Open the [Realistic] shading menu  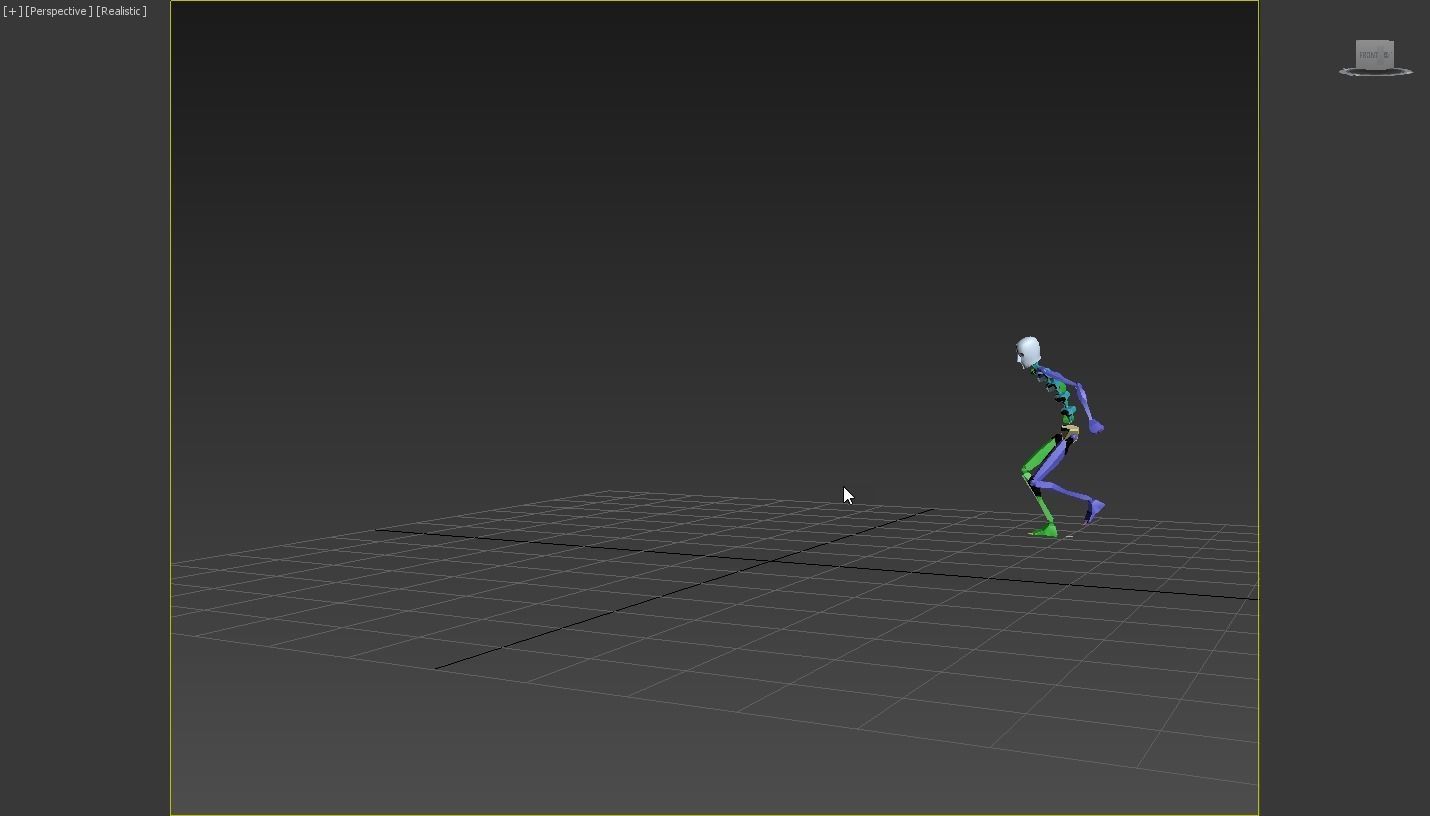(x=121, y=11)
